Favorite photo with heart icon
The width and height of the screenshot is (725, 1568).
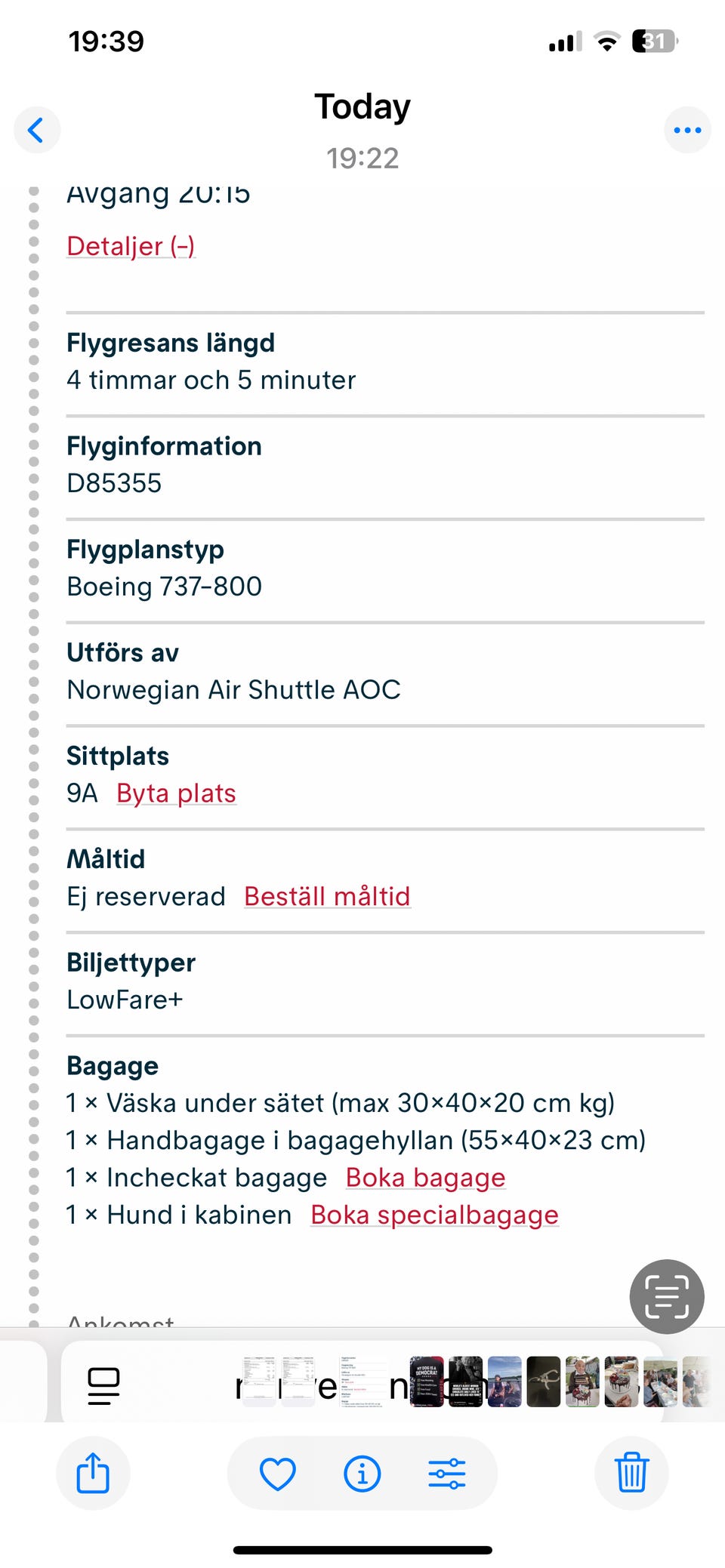click(x=277, y=1473)
